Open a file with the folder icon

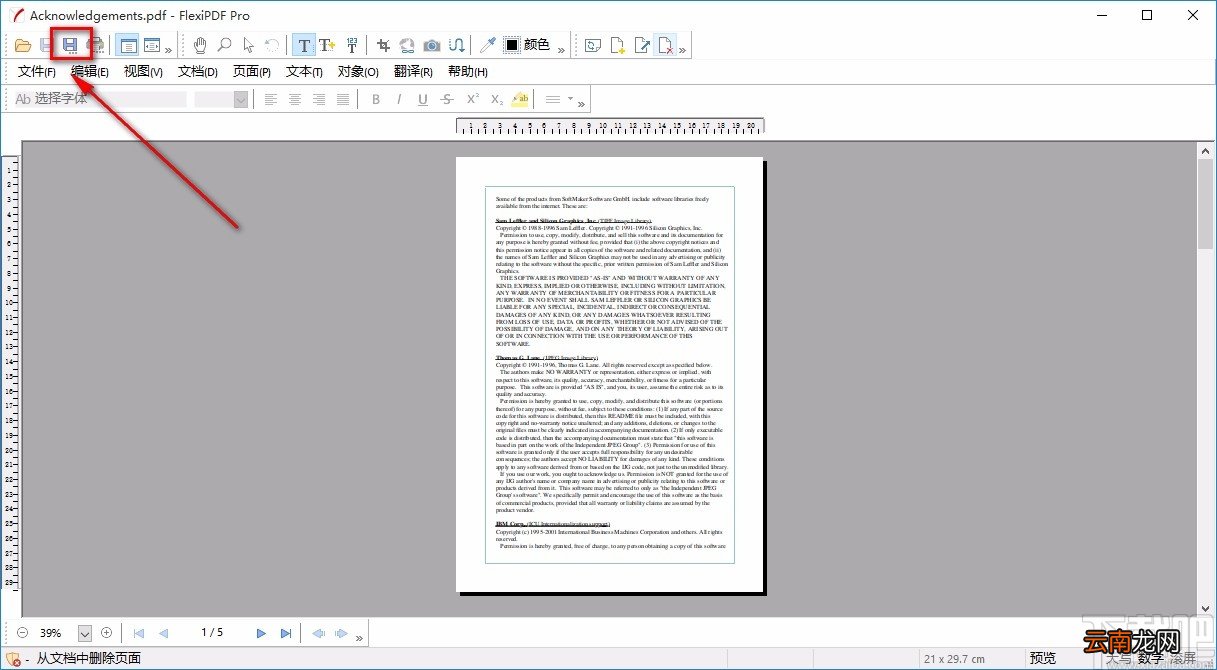coord(23,45)
